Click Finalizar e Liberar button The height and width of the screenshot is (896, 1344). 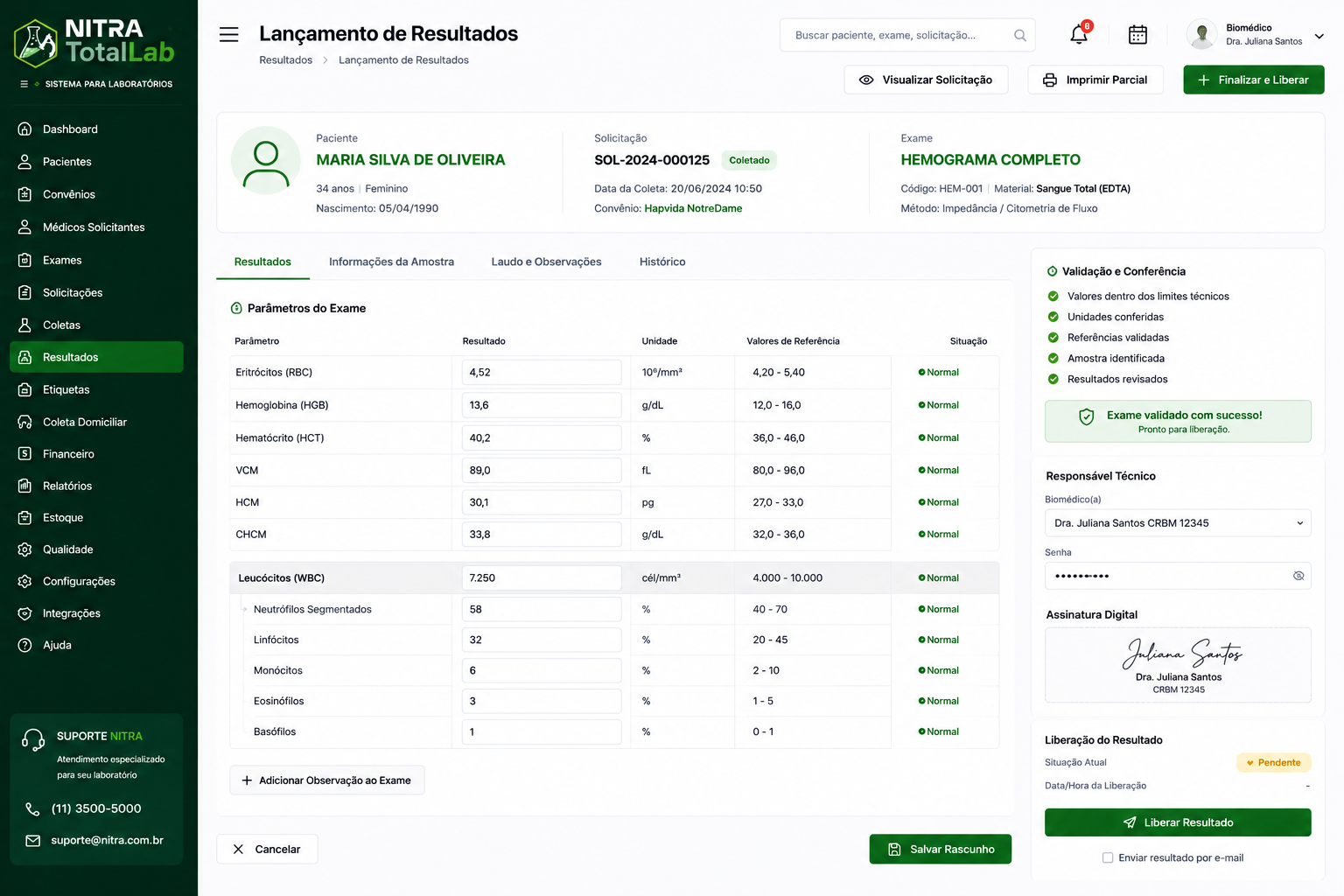[x=1254, y=80]
